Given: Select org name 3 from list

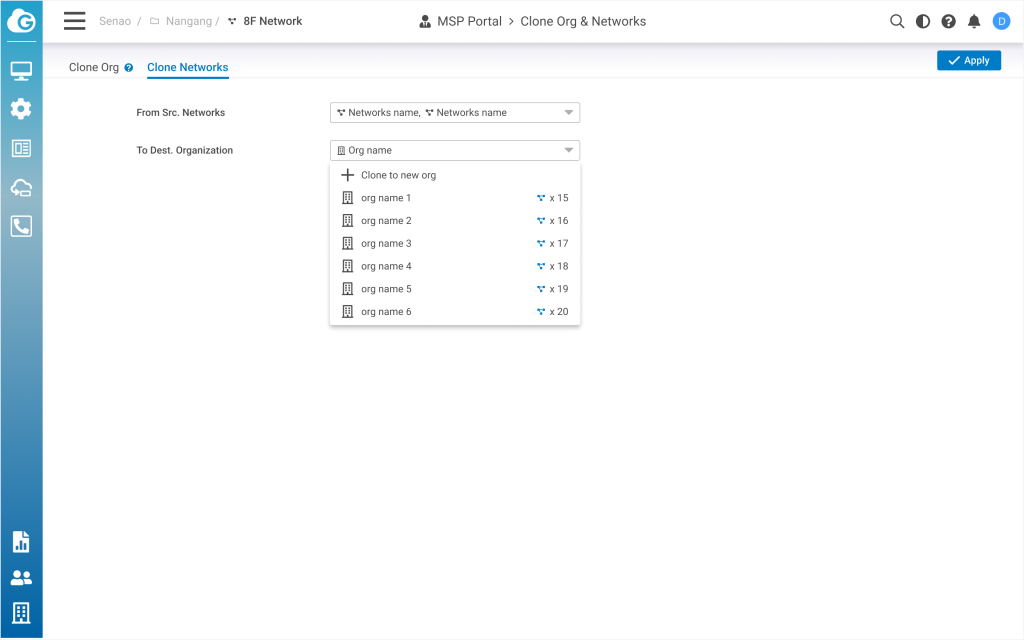Looking at the screenshot, I should click(x=386, y=244).
